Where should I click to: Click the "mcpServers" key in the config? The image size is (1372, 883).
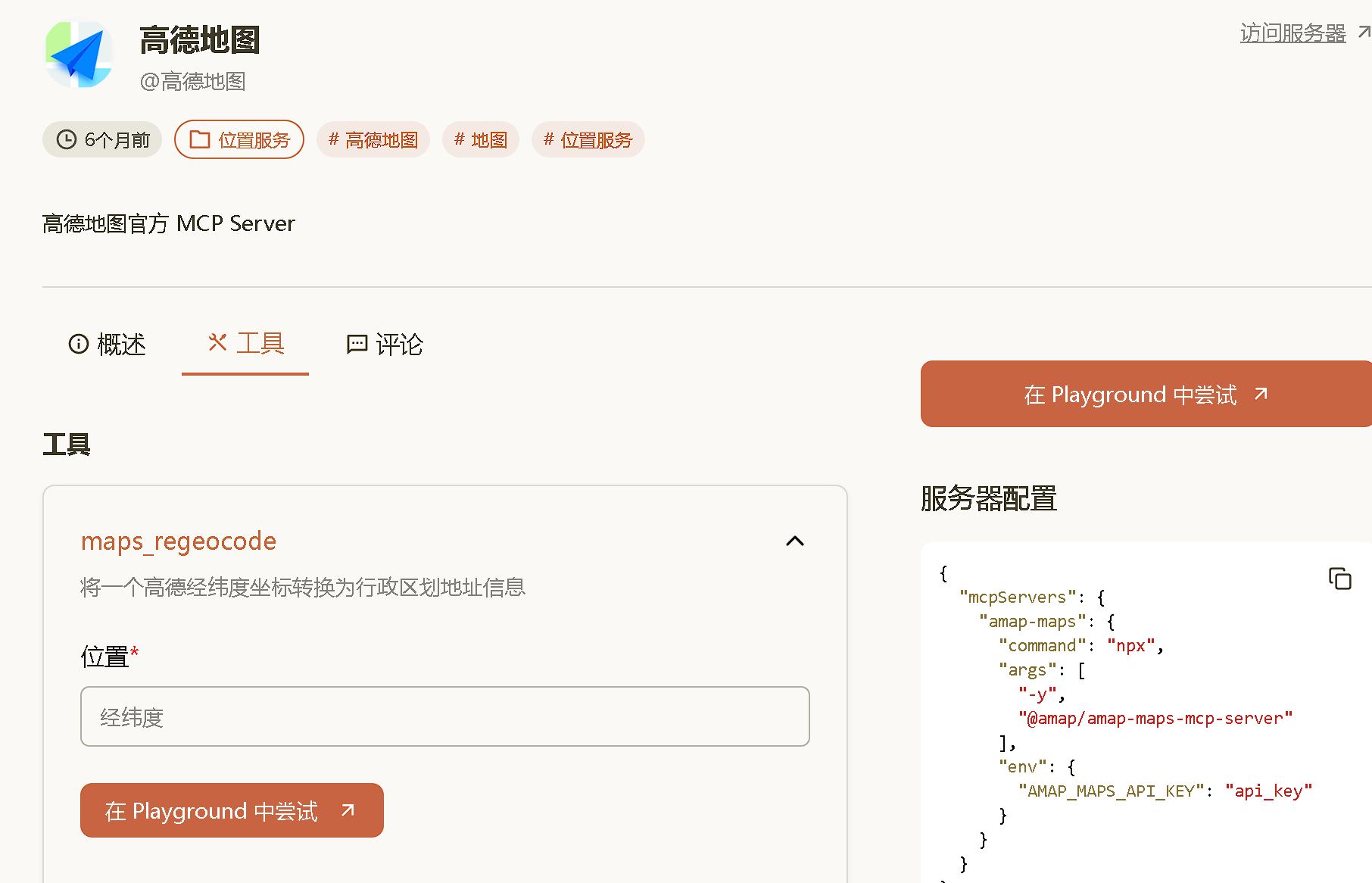1018,597
